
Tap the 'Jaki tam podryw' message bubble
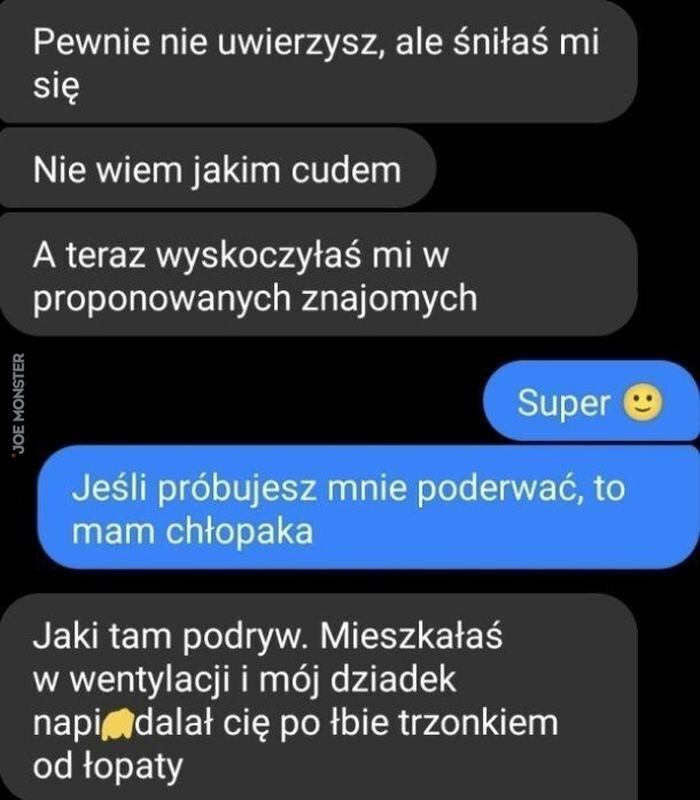click(x=318, y=697)
